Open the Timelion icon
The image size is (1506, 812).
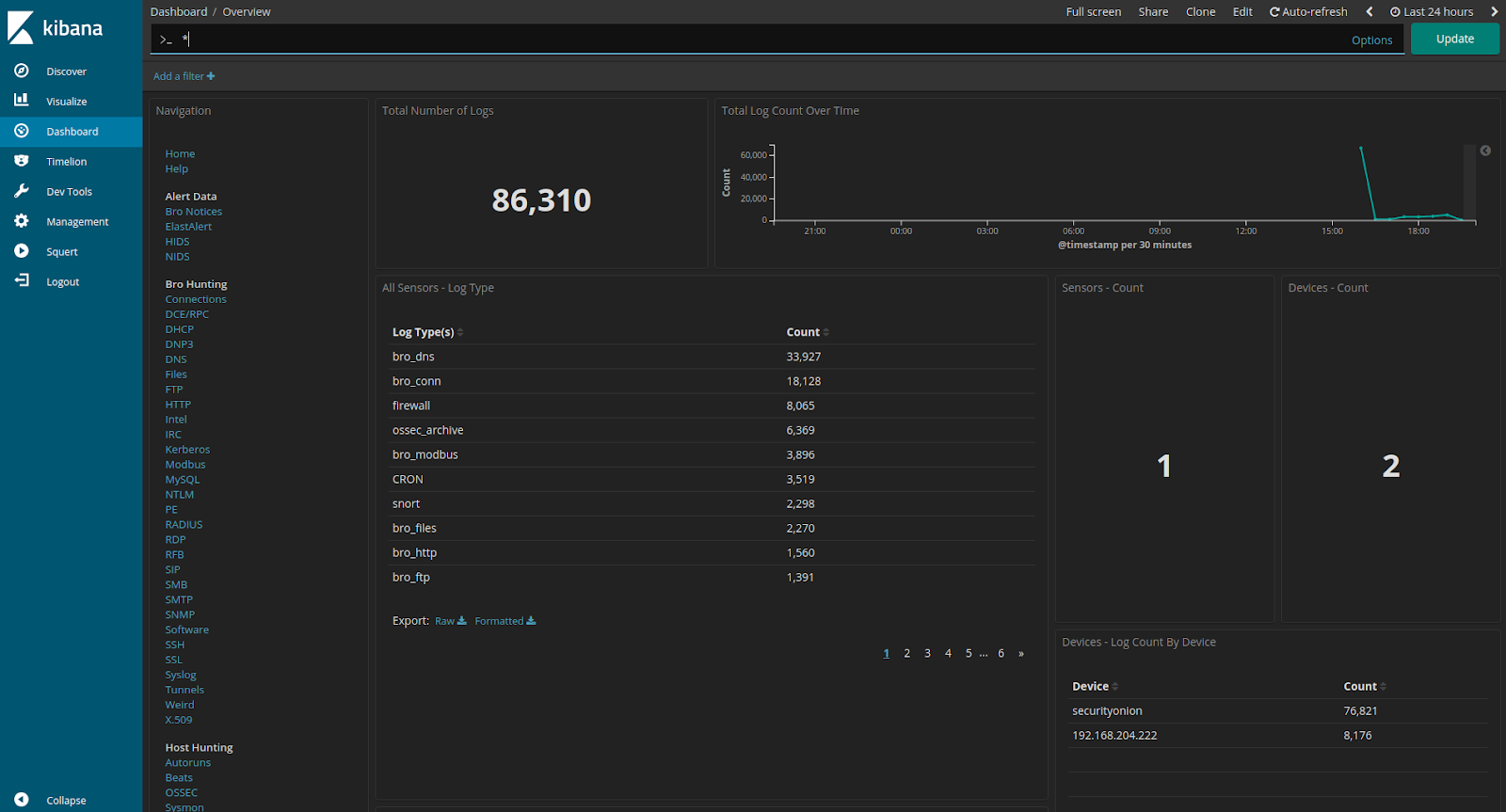(21, 161)
